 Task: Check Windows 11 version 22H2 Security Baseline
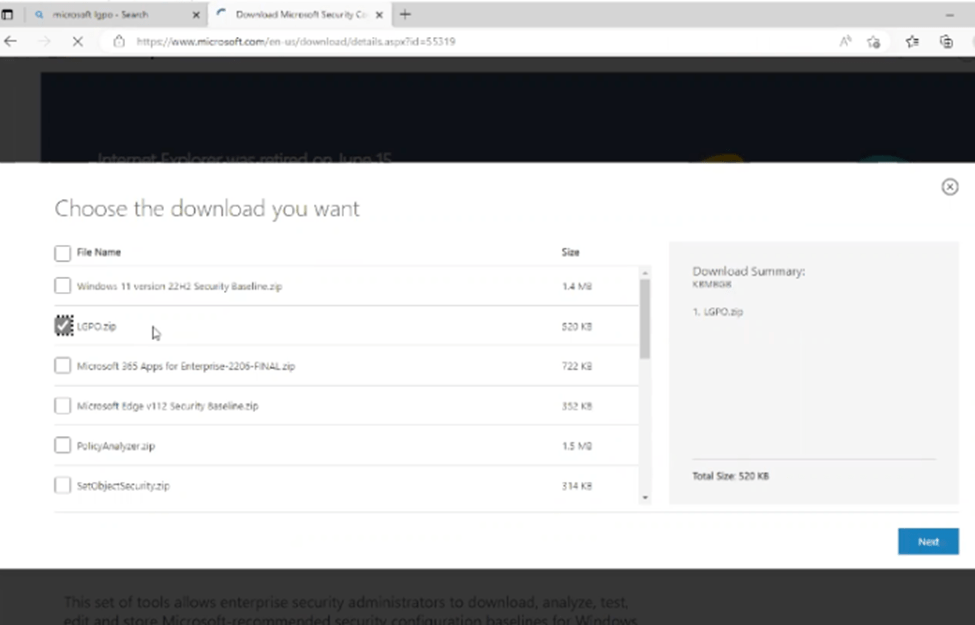coord(63,286)
